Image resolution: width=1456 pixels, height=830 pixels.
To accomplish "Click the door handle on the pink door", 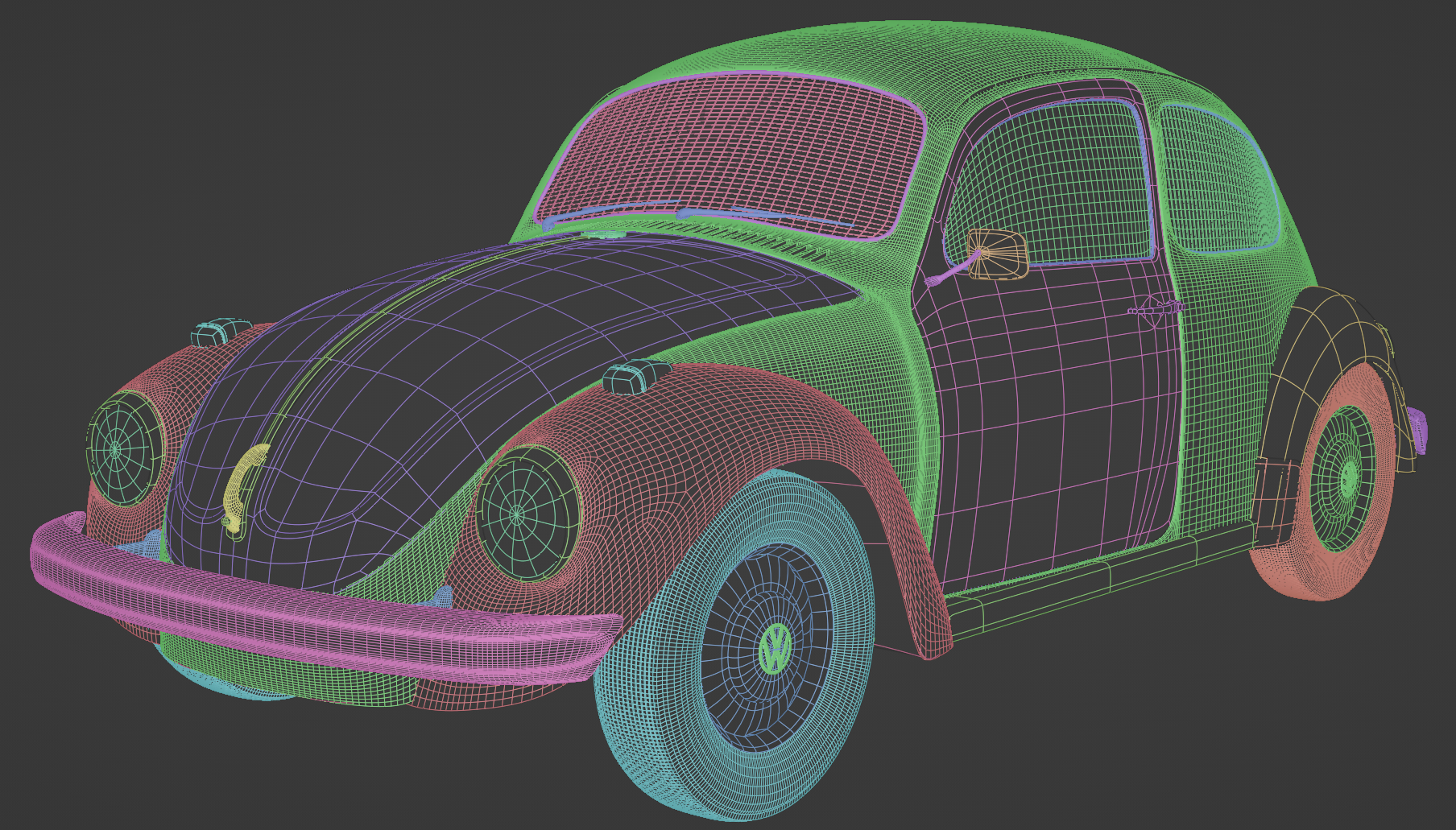I will [1156, 308].
